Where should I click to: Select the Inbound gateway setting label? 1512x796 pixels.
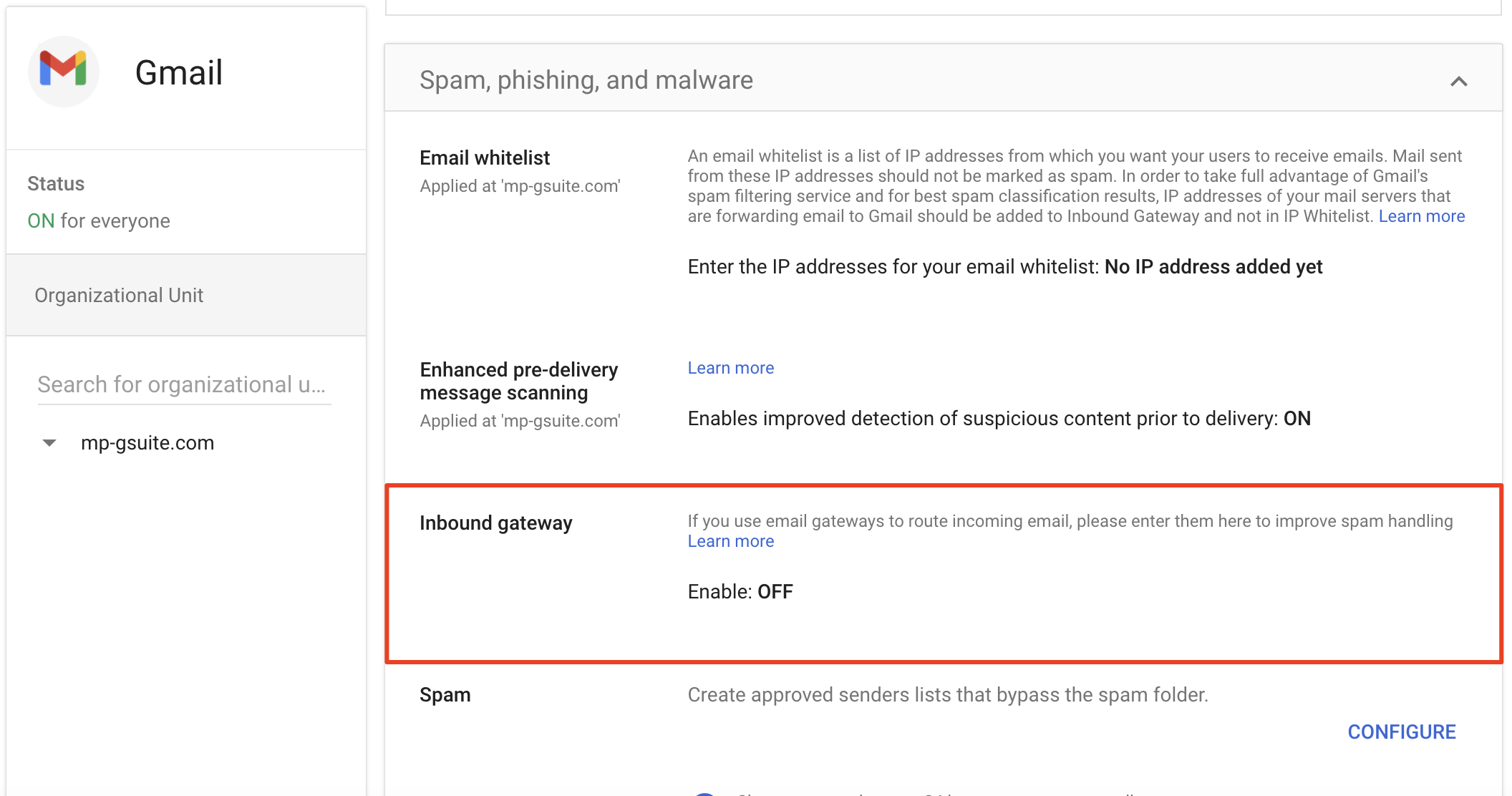(x=495, y=523)
